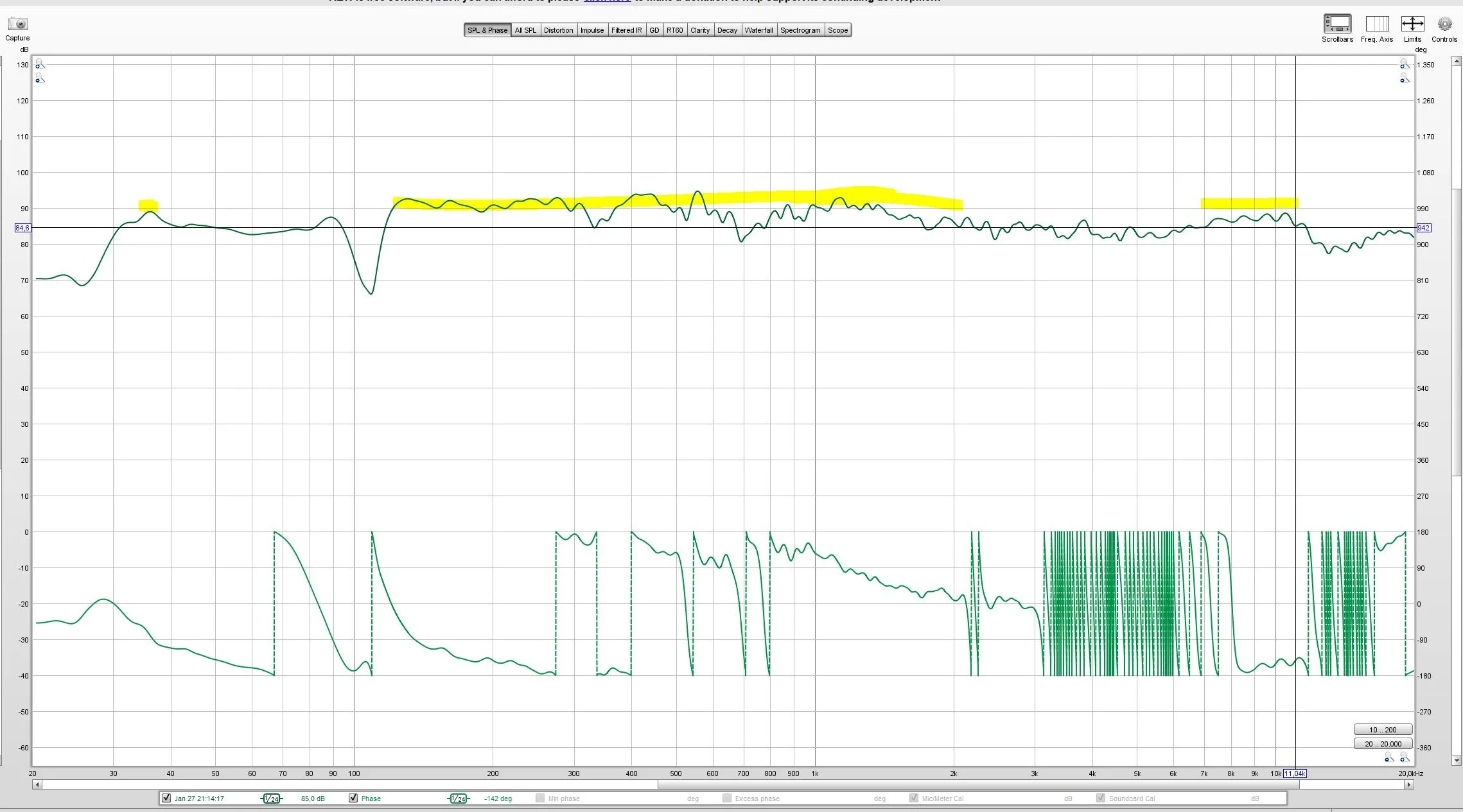Click the vertical scrollbar thumb
The image size is (1463, 812).
1456,332
